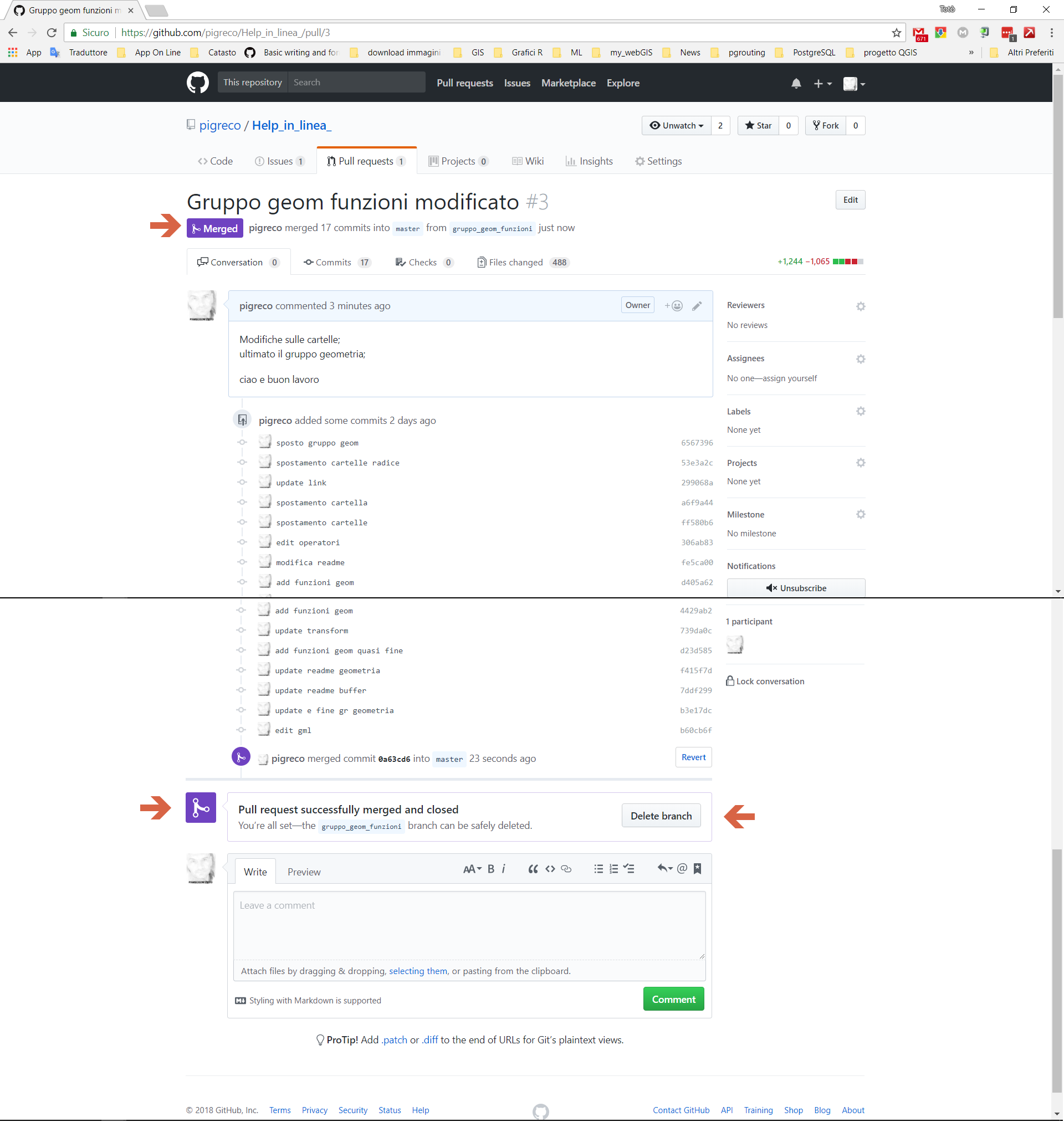Switch to the Files changed tab

pos(515,262)
